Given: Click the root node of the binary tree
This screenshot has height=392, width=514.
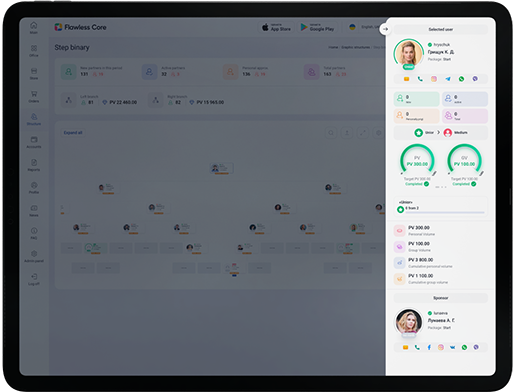Looking at the screenshot, I should pos(222,168).
